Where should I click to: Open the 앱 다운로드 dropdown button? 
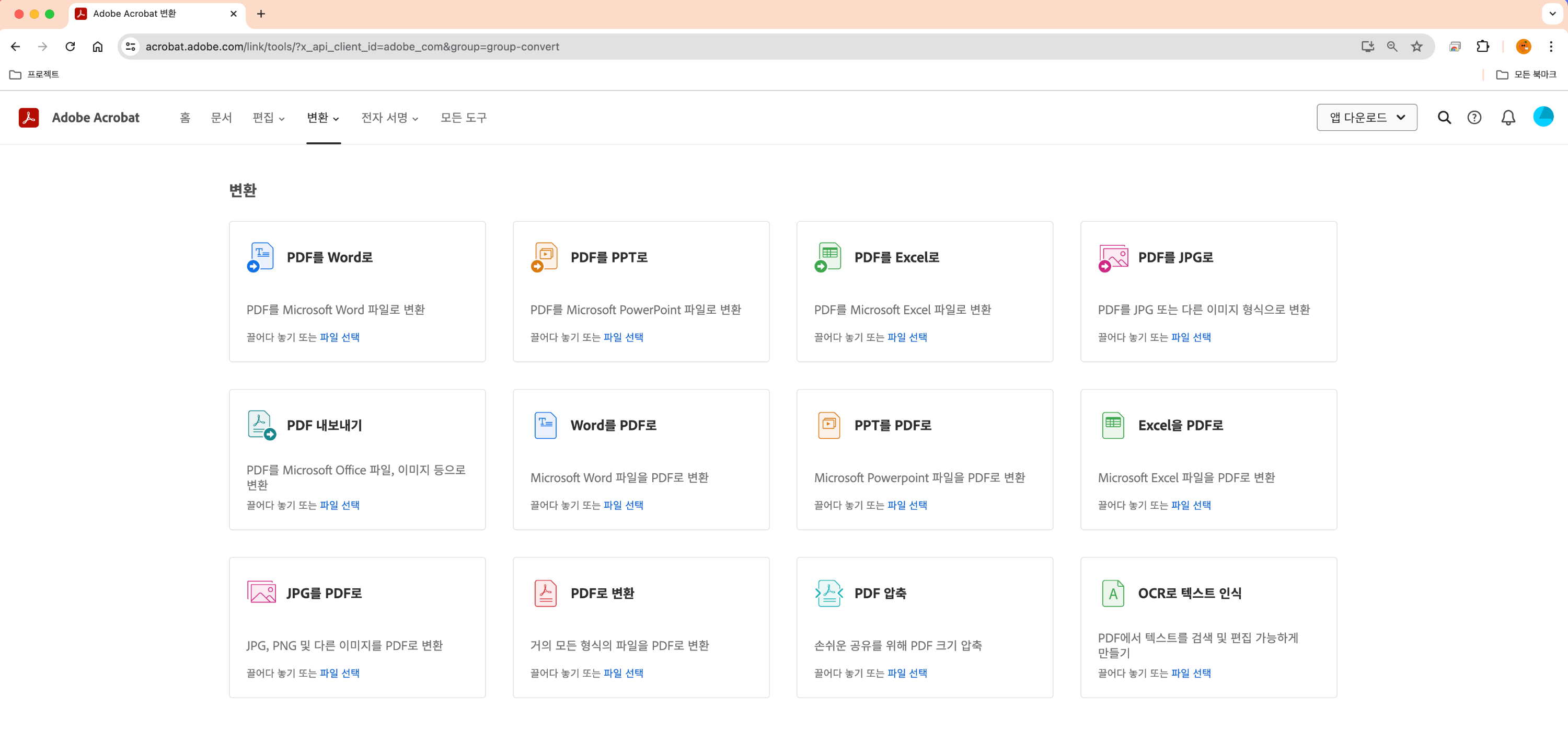coord(1367,118)
